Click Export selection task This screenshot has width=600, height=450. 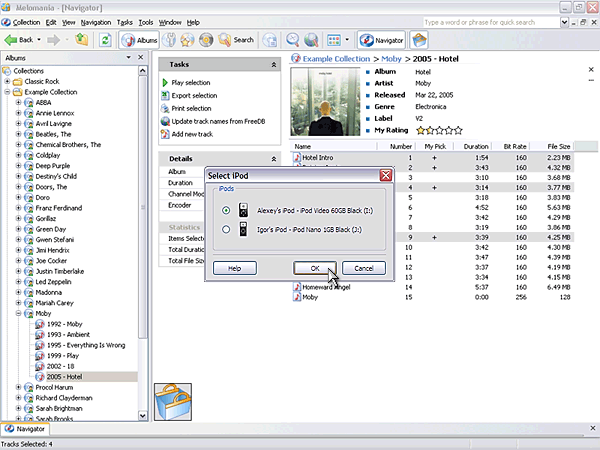pyautogui.click(x=194, y=96)
